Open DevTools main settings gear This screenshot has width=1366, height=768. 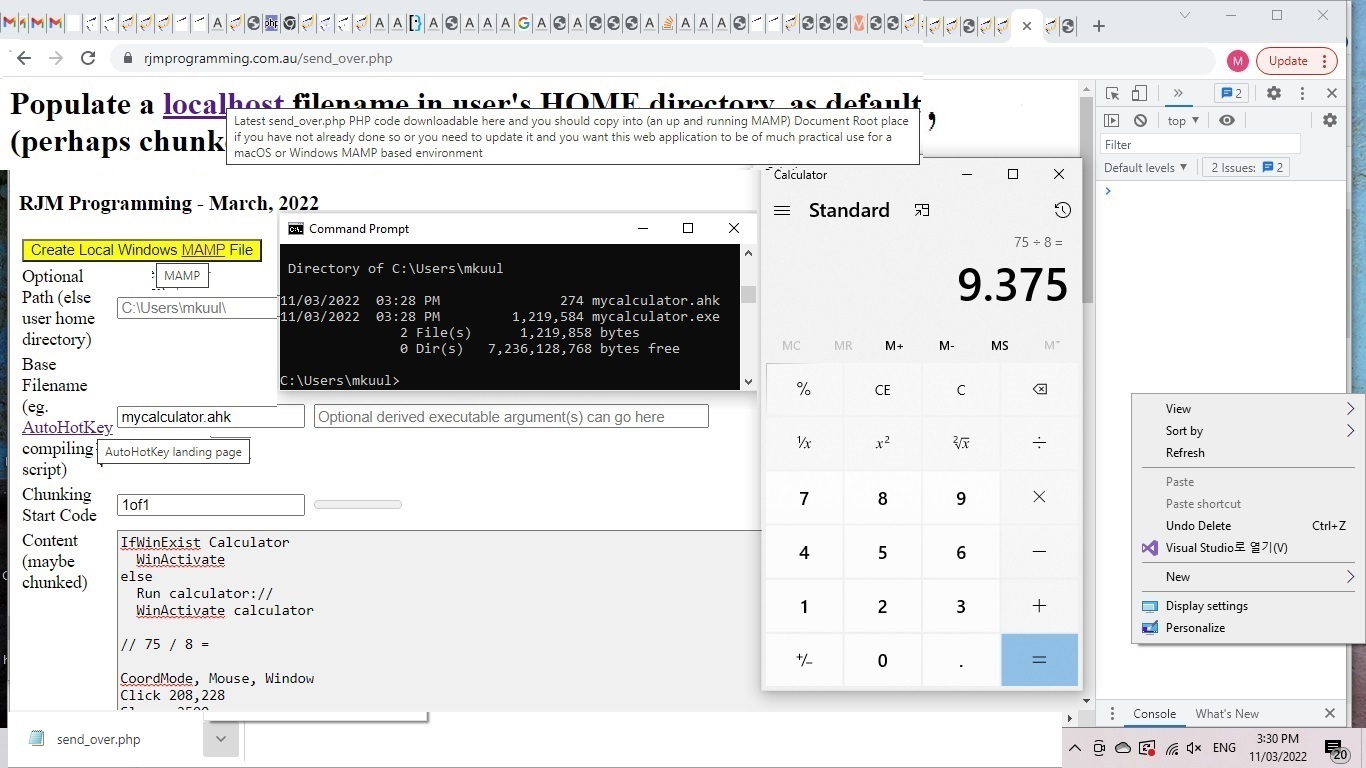(1274, 93)
